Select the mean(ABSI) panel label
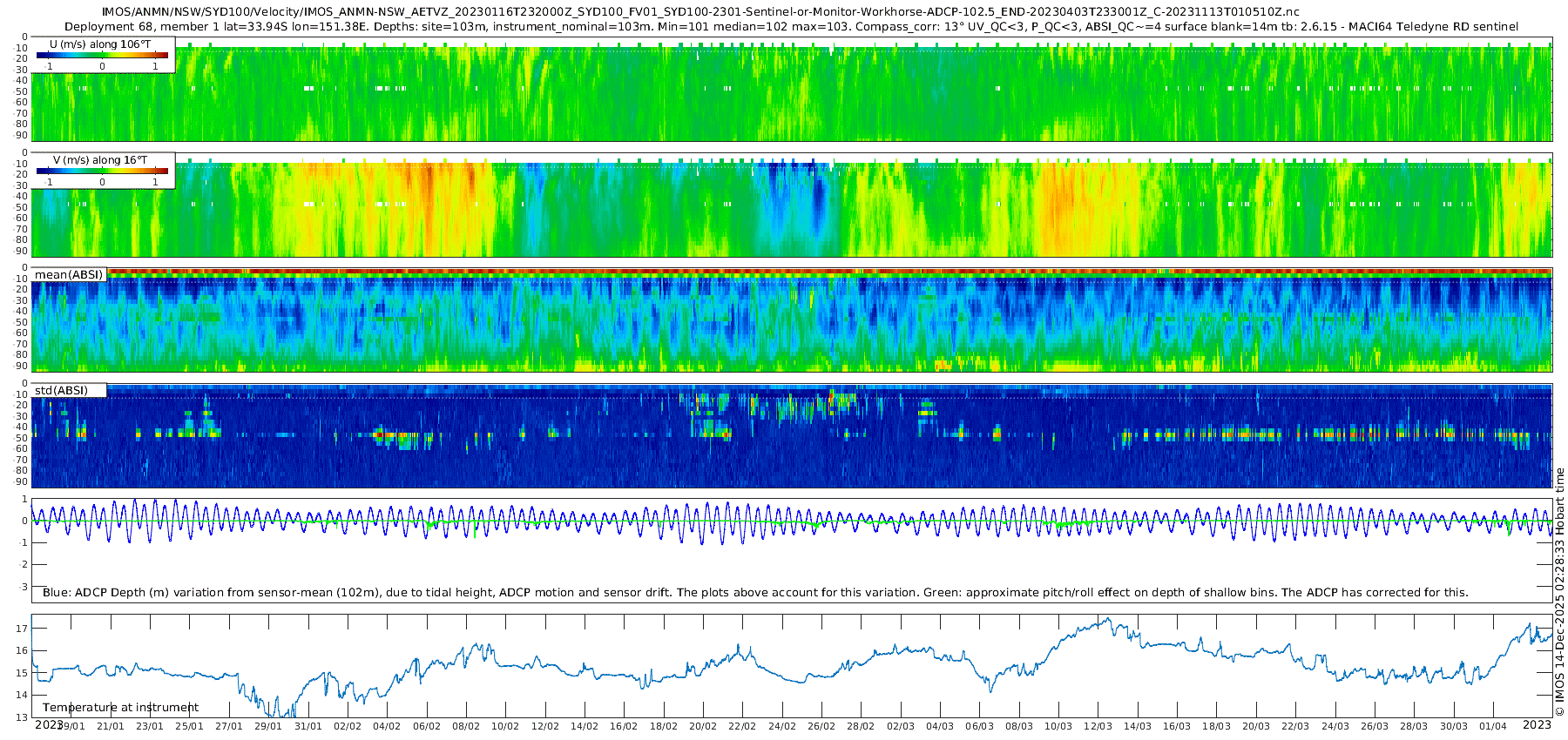Image resolution: width=1568 pixels, height=740 pixels. 69,275
